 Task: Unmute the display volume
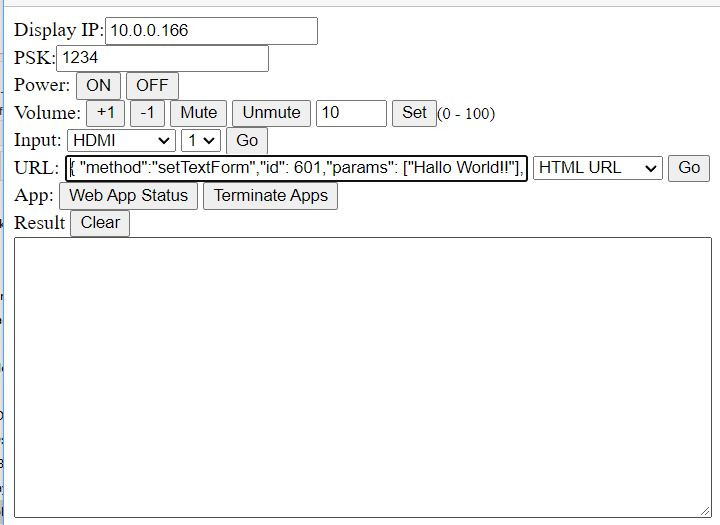point(271,113)
